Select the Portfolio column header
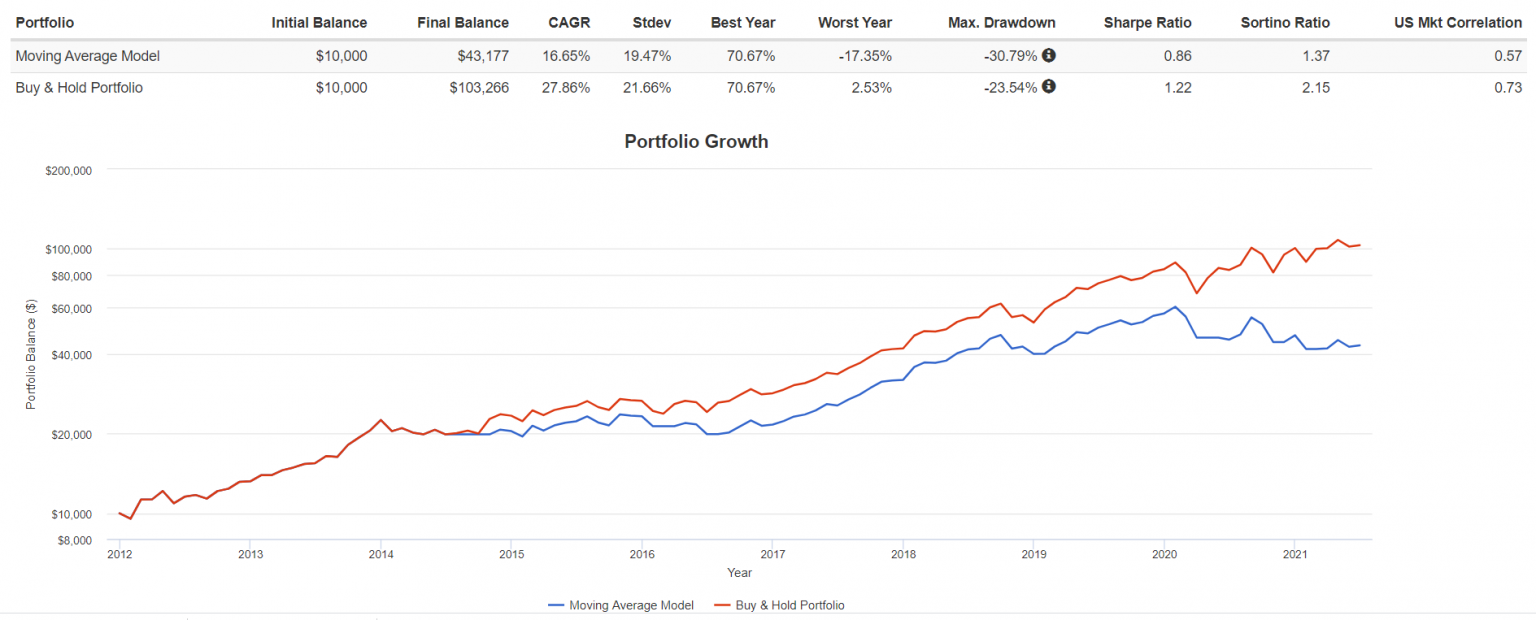The height and width of the screenshot is (620, 1536). click(45, 22)
